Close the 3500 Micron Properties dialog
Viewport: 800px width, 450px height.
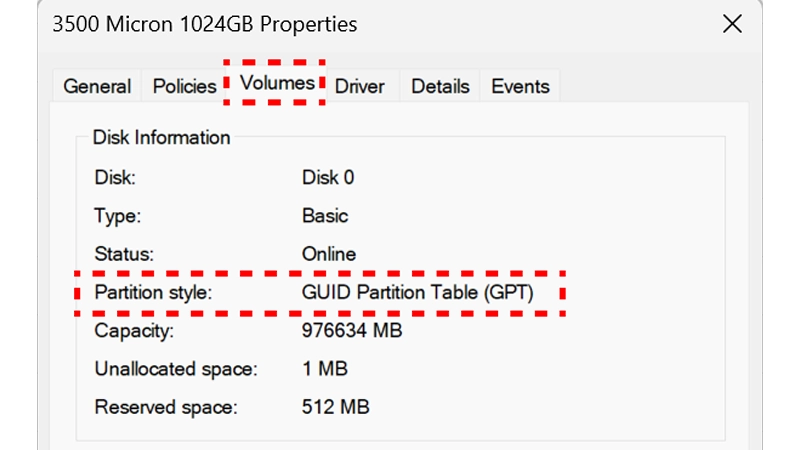732,24
